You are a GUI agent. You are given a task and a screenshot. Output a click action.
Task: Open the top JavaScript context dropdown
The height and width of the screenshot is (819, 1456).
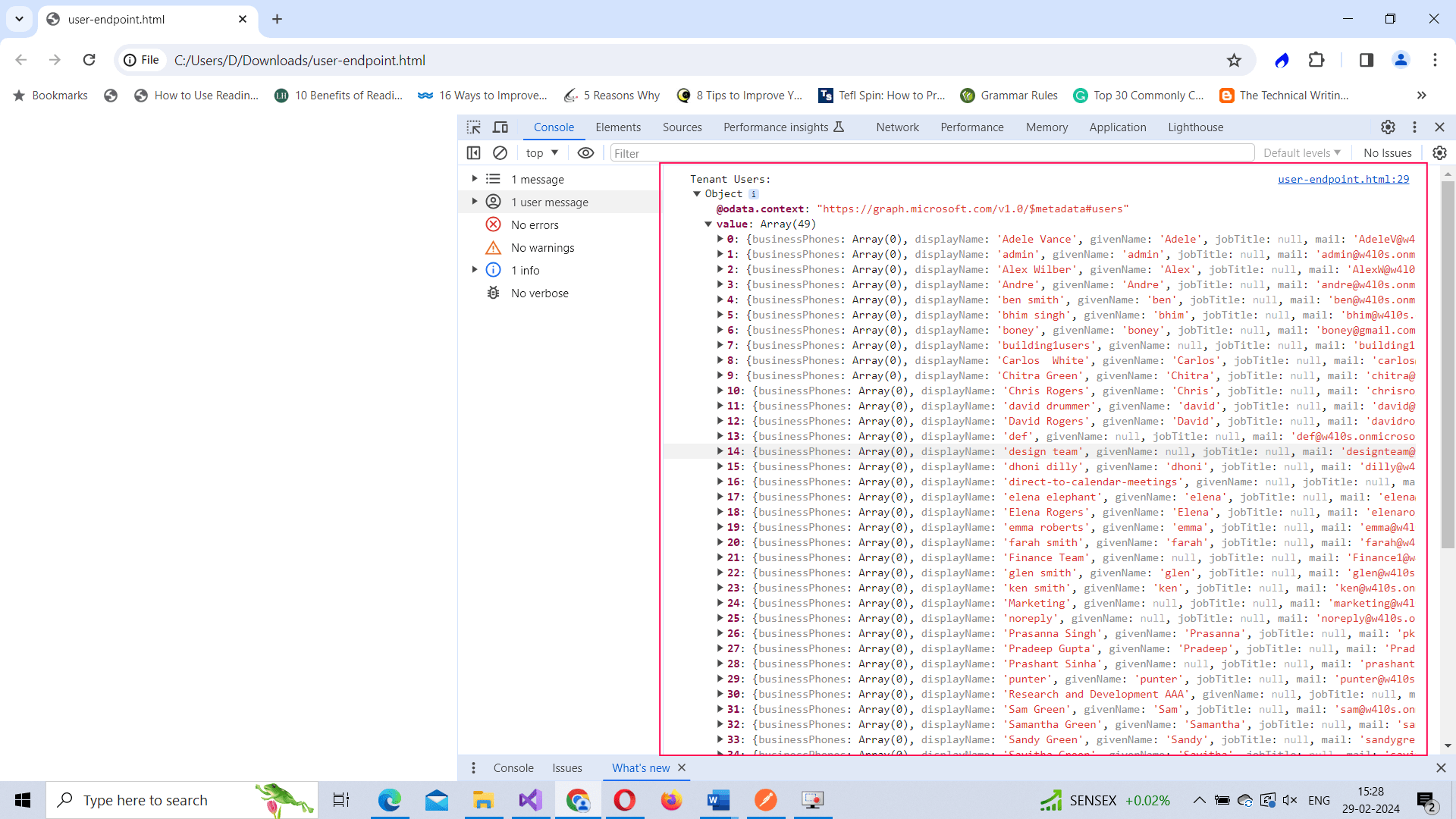coord(542,153)
